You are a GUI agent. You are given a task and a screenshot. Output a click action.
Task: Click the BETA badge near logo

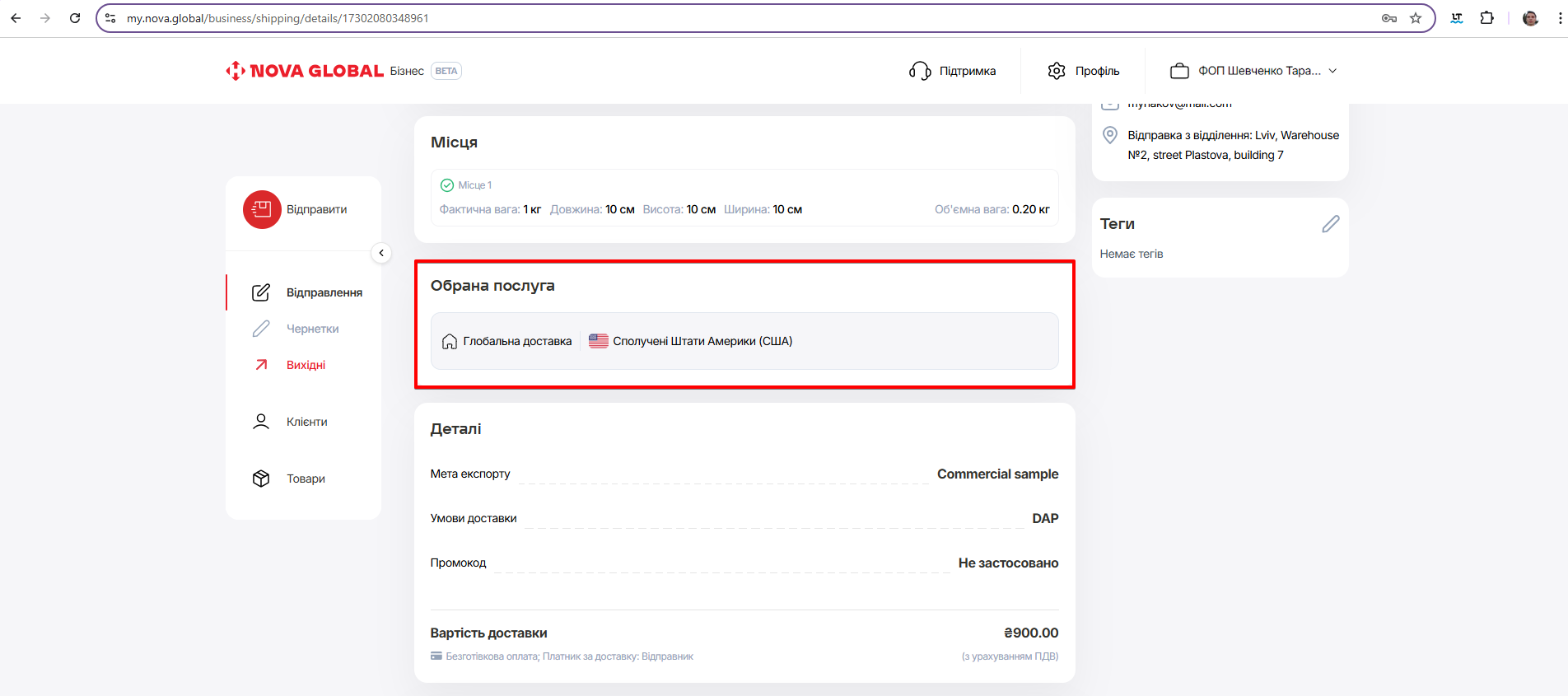(x=446, y=71)
